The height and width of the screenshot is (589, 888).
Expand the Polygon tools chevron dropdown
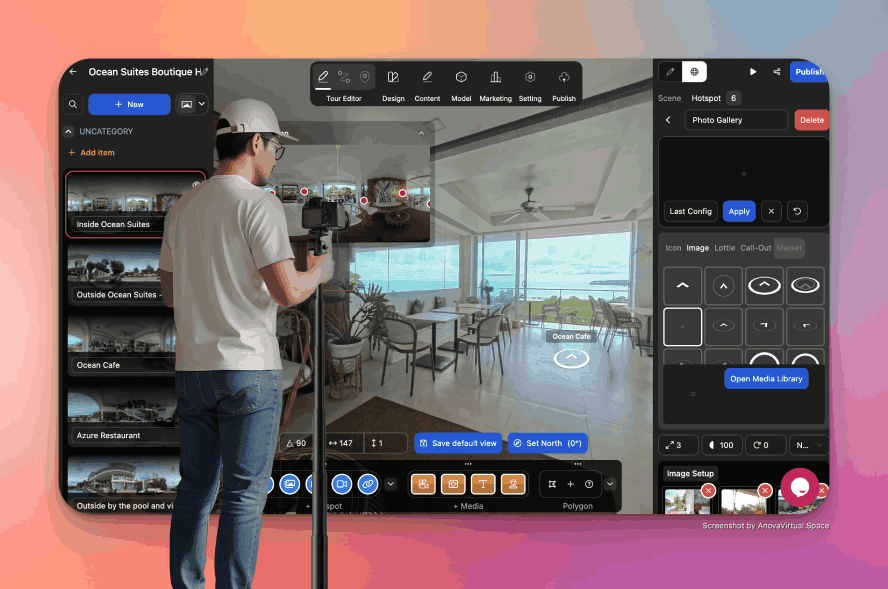coord(610,484)
